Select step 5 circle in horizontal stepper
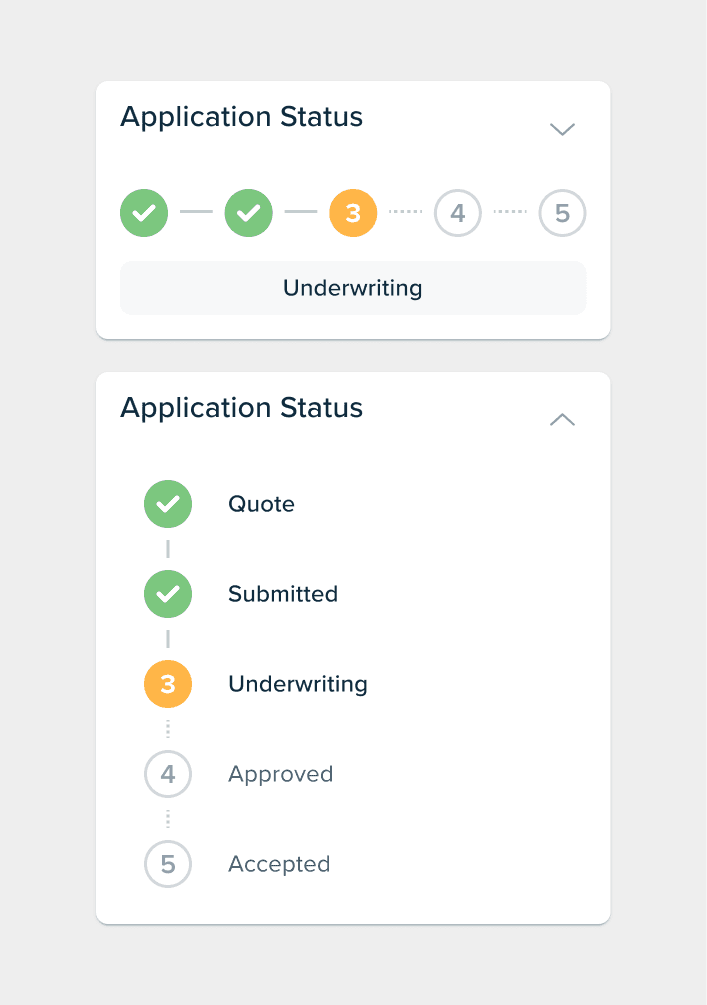Screen dimensions: 707x1005 click(562, 213)
